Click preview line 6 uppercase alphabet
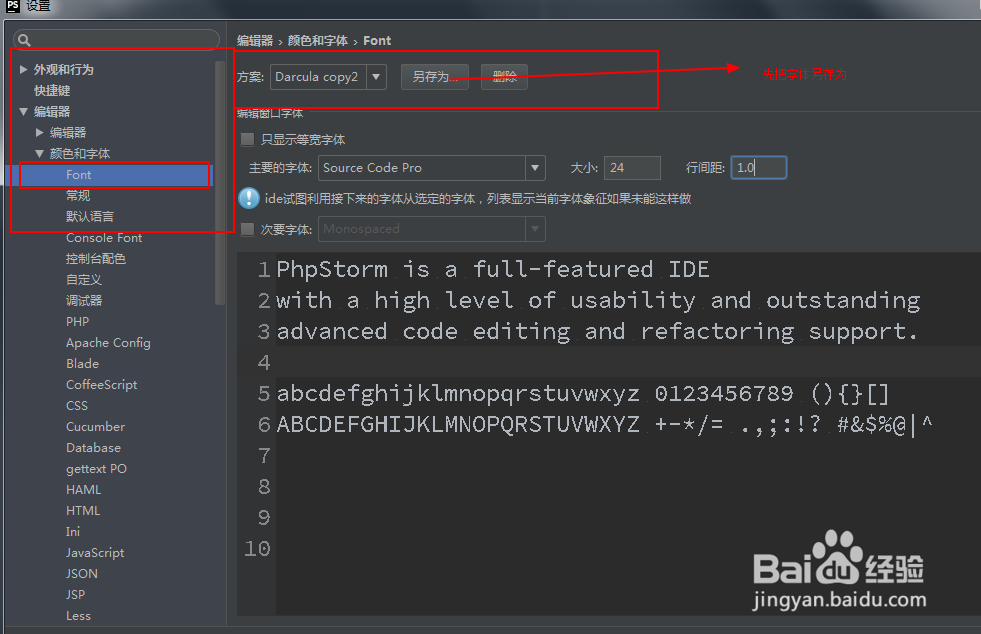 coord(458,424)
